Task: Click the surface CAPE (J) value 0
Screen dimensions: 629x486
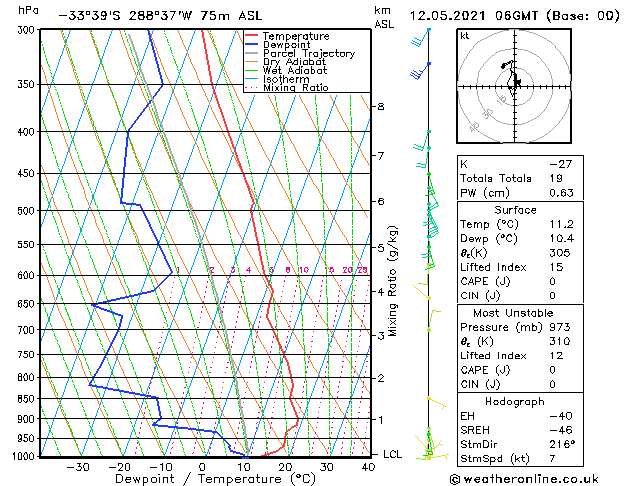Action: click(x=552, y=281)
